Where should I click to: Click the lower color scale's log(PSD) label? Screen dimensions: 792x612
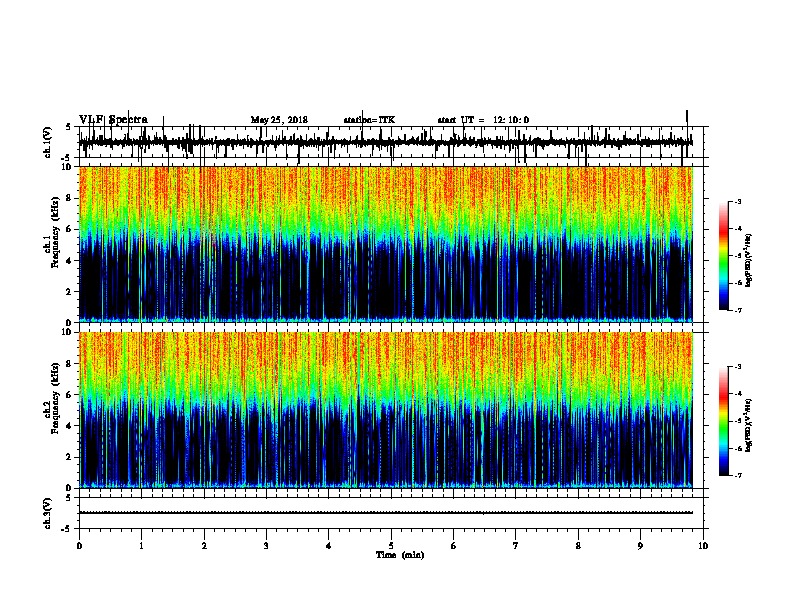(x=749, y=425)
